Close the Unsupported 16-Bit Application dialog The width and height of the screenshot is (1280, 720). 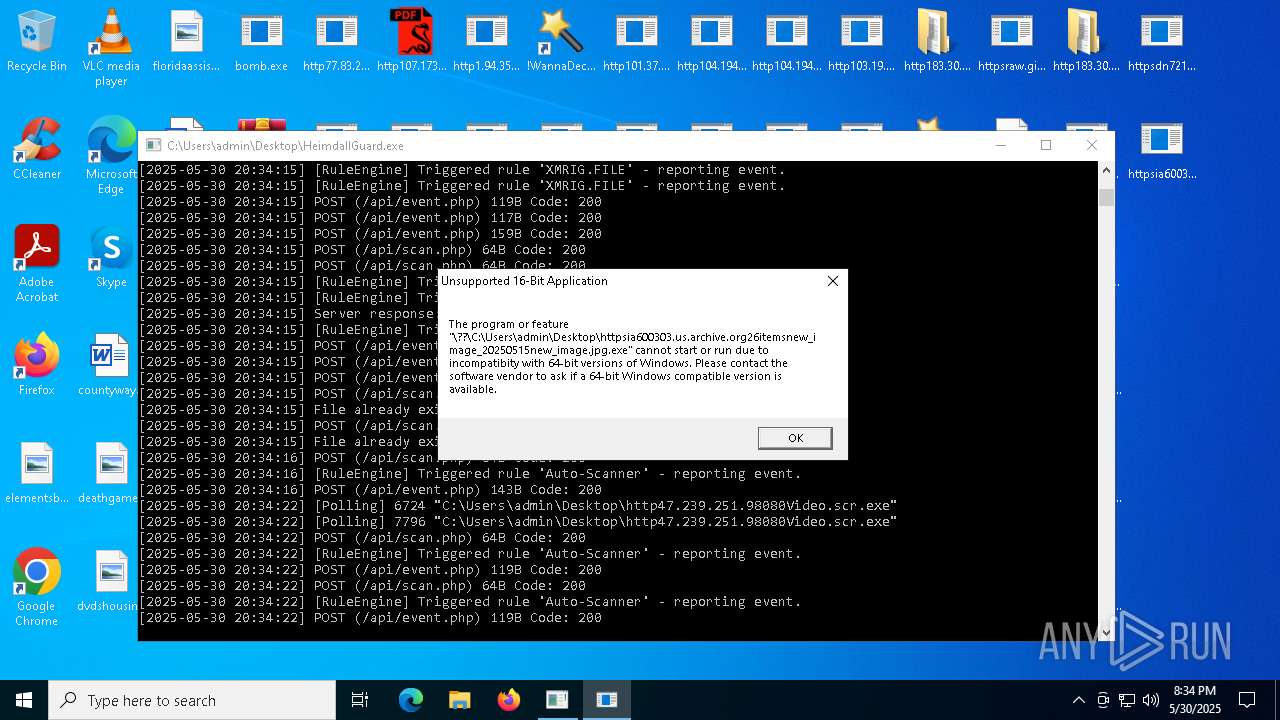(832, 281)
